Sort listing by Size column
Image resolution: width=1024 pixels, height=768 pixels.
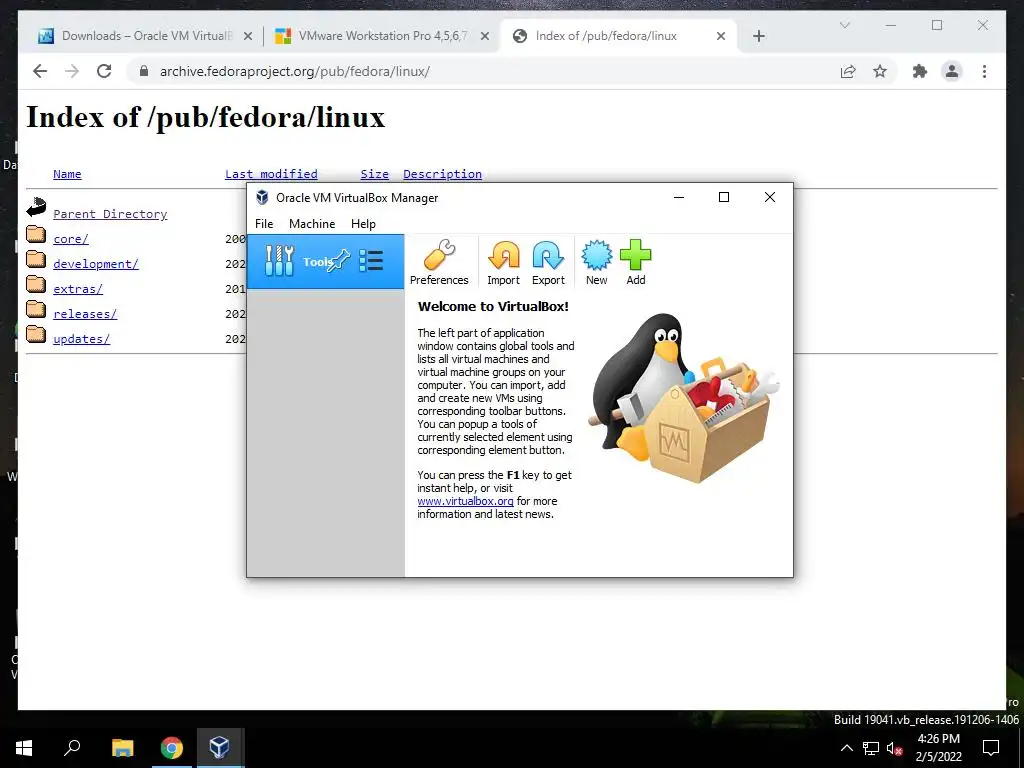(374, 174)
